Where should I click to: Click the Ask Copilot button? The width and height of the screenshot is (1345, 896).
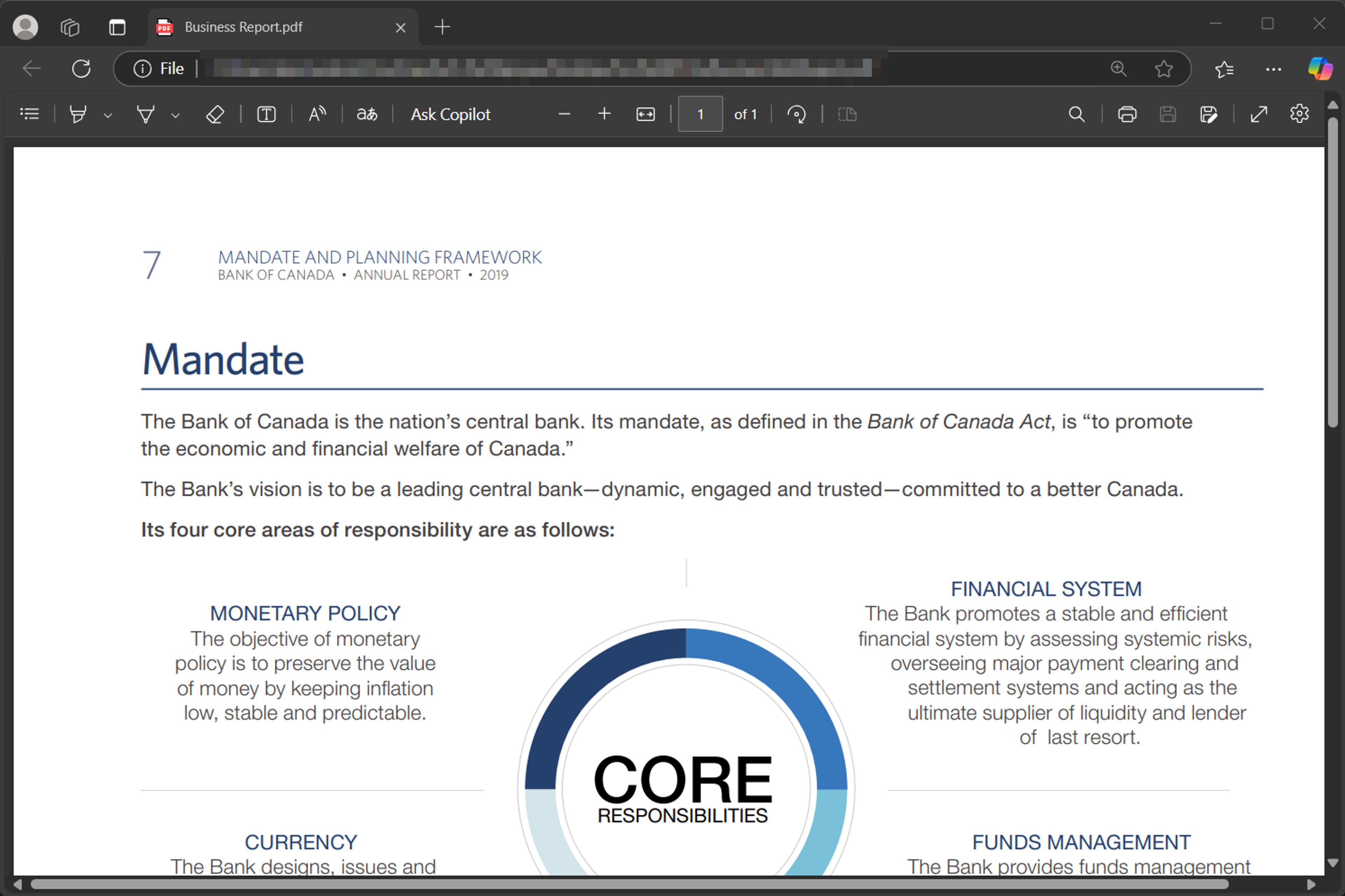tap(450, 114)
